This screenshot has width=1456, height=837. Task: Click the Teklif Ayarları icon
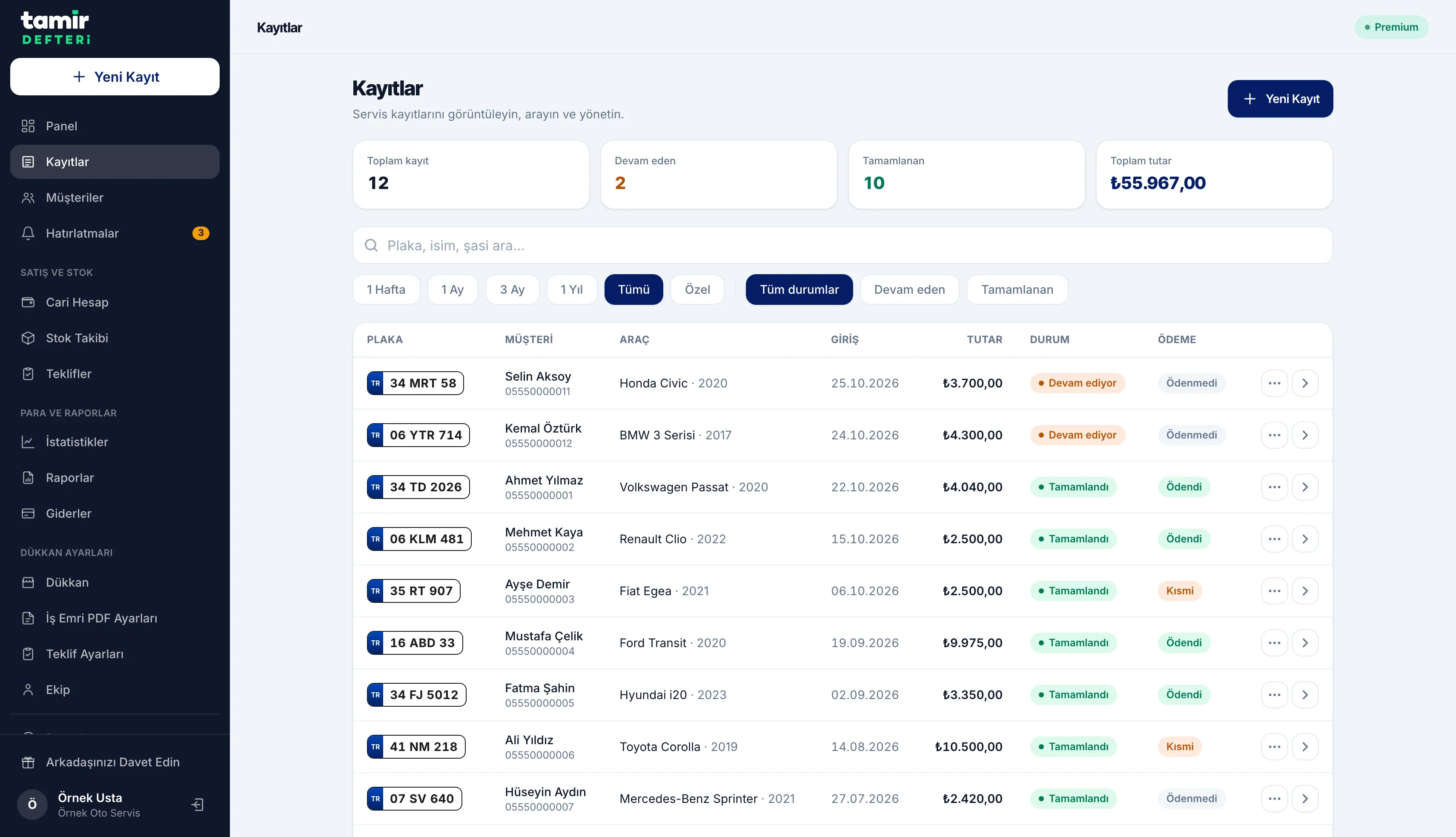[x=28, y=654]
